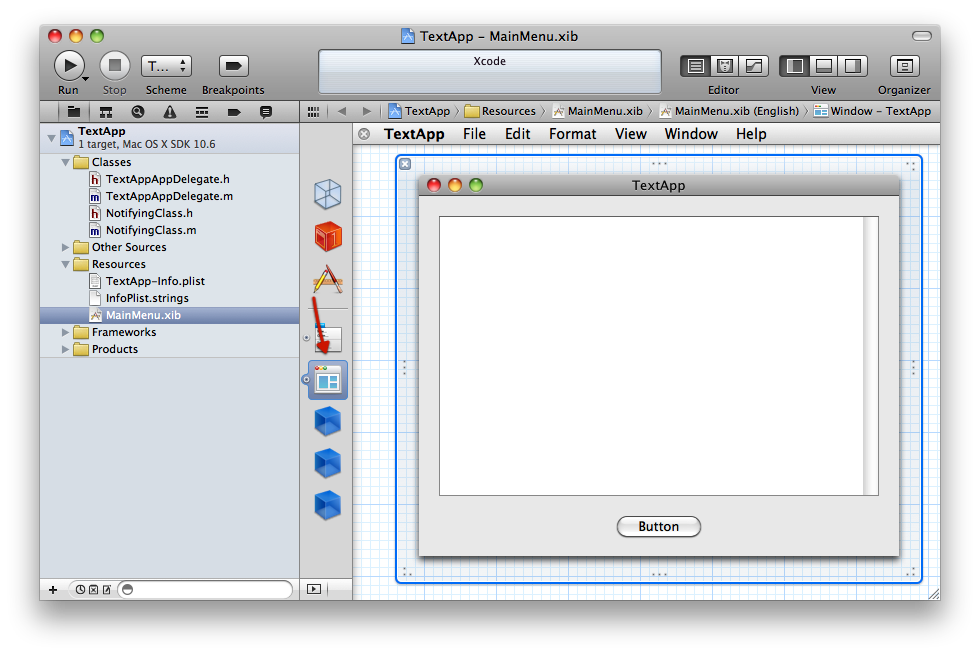Open the Resources jump bar segment
980x655 pixels.
[500, 111]
